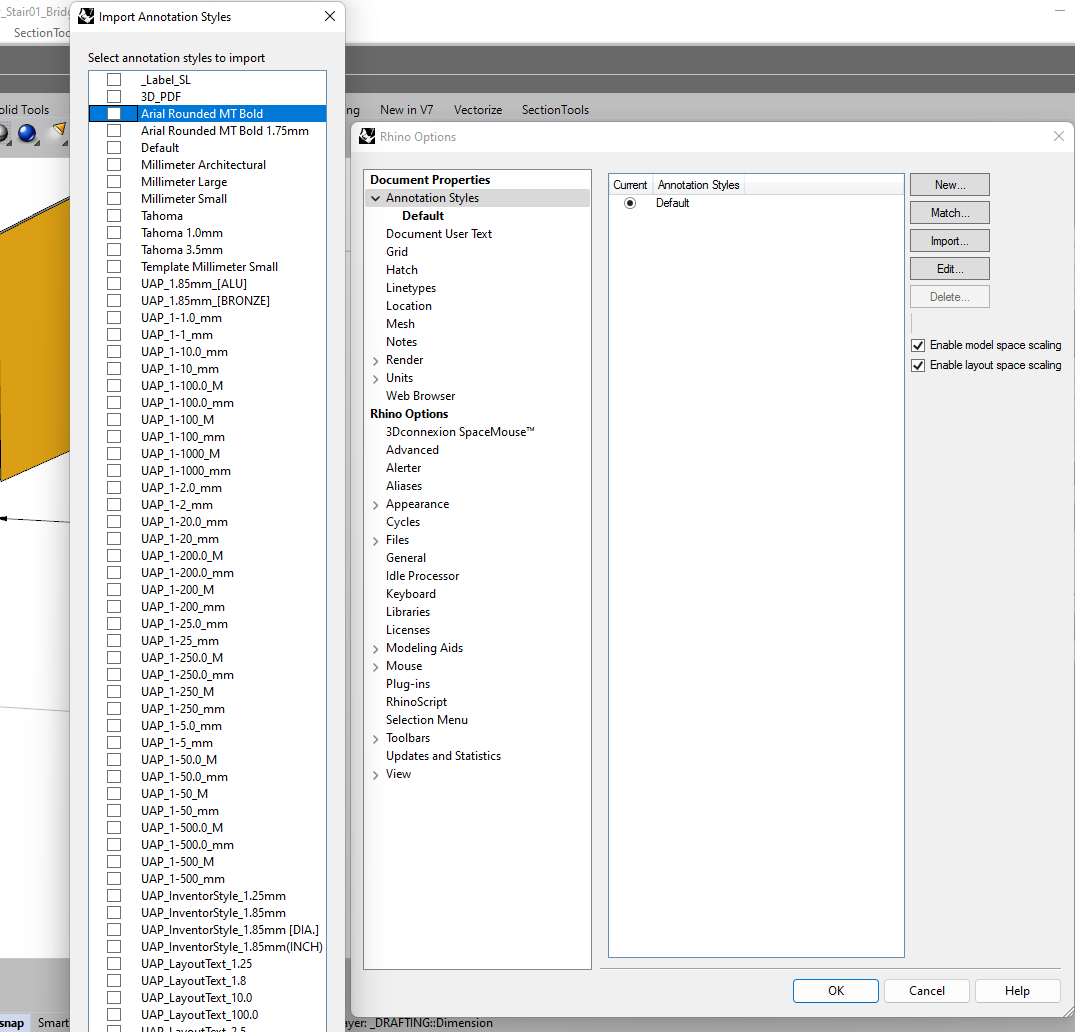Open the Web Browser options page
This screenshot has width=1075, height=1032.
pyautogui.click(x=420, y=396)
